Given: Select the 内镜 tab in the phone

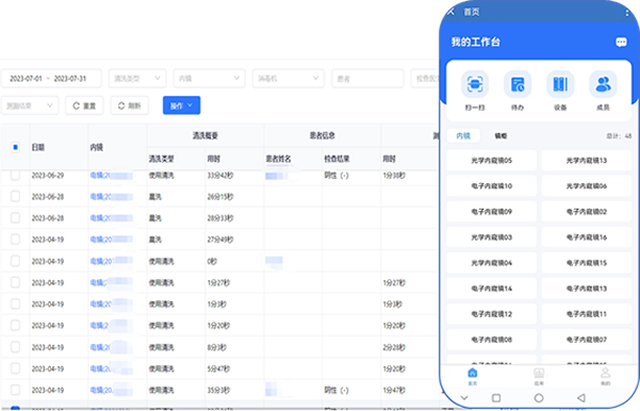Looking at the screenshot, I should (464, 135).
